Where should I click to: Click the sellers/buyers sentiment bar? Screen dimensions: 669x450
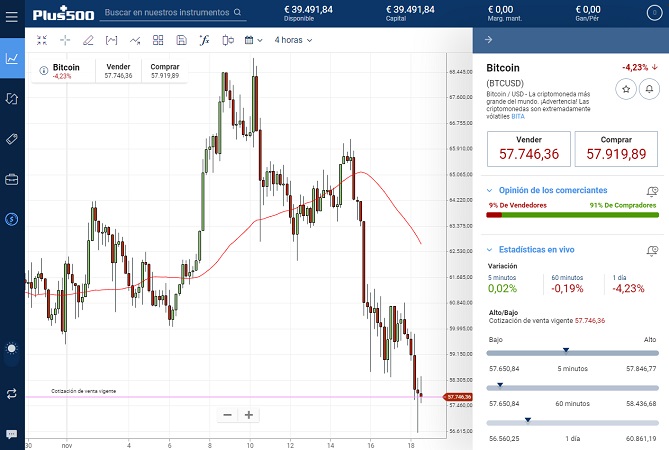coord(572,215)
